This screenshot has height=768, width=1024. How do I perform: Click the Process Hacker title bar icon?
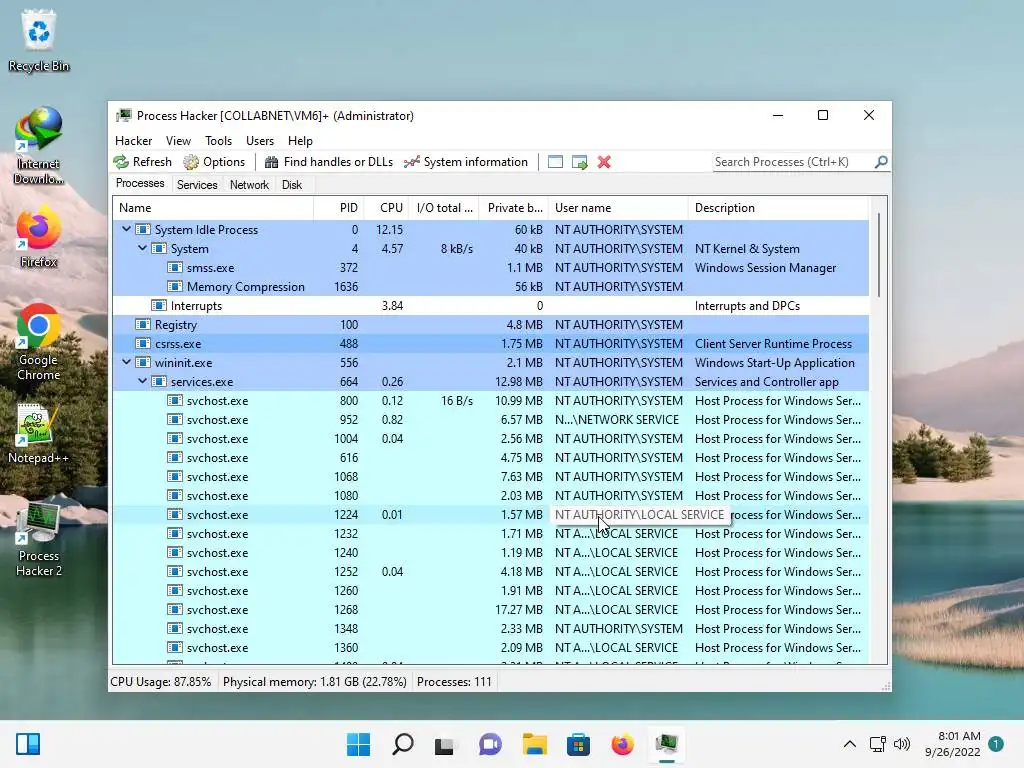(x=124, y=116)
